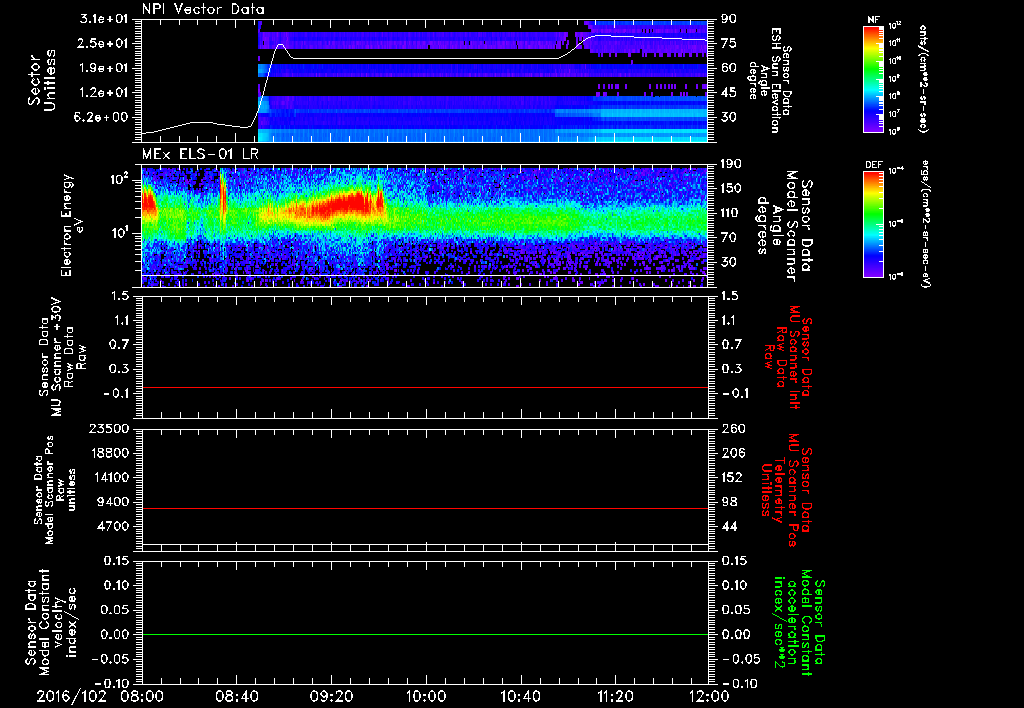
Task: Click the 11:20 time axis label
Action: pos(615,696)
